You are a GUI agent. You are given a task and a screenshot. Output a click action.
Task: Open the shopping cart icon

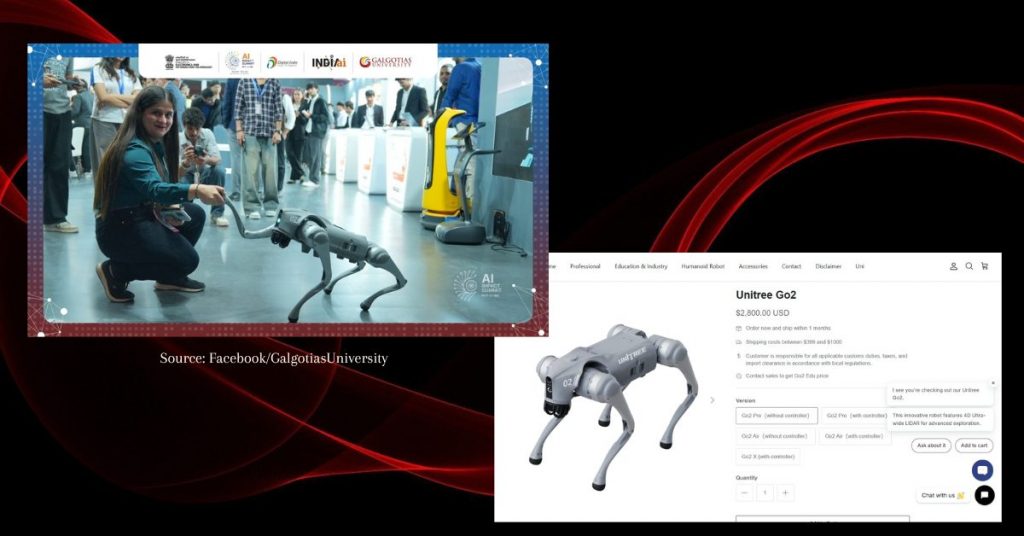click(x=985, y=267)
